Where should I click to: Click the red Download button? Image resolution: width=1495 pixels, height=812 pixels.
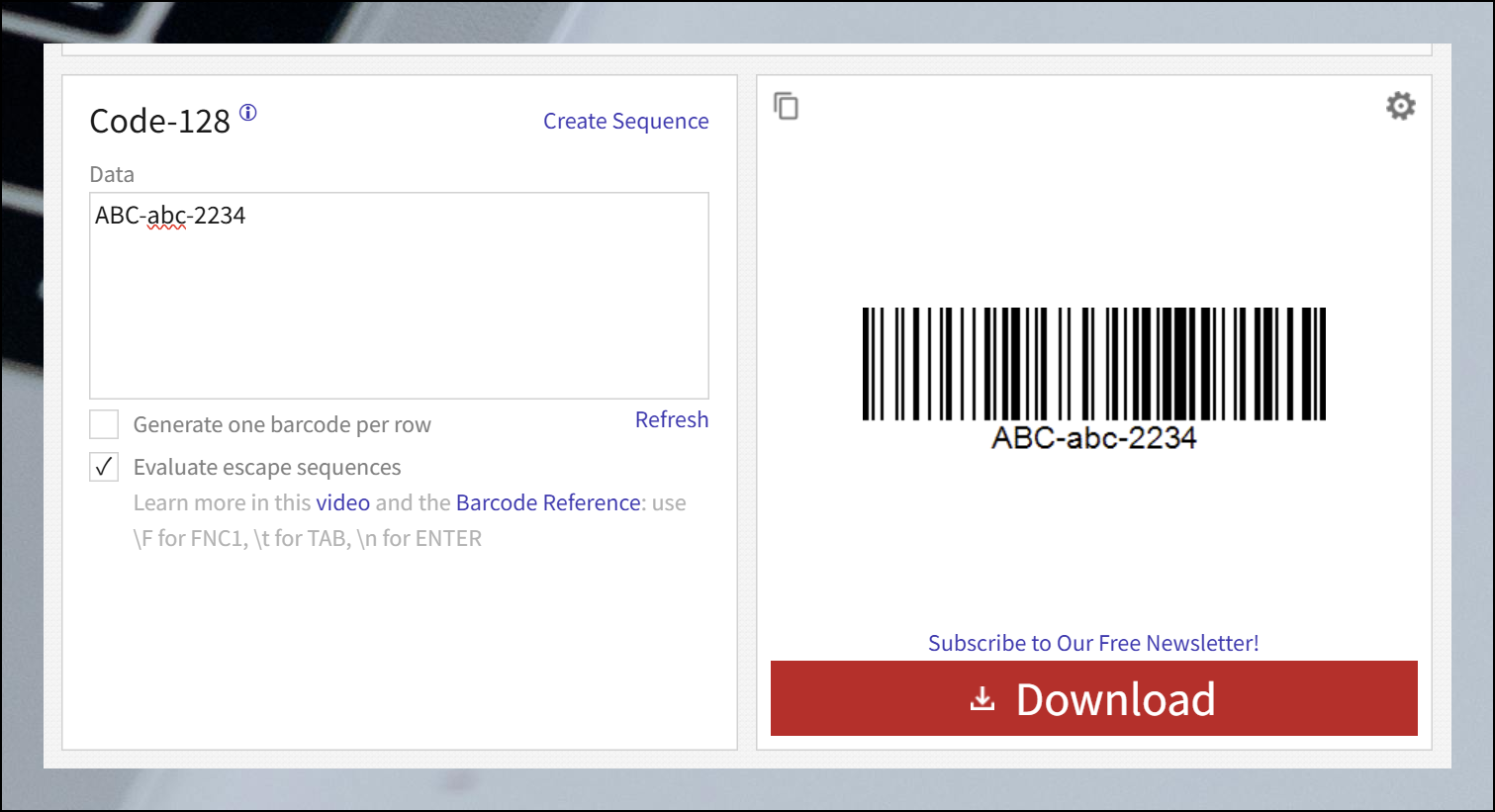pyautogui.click(x=1093, y=698)
